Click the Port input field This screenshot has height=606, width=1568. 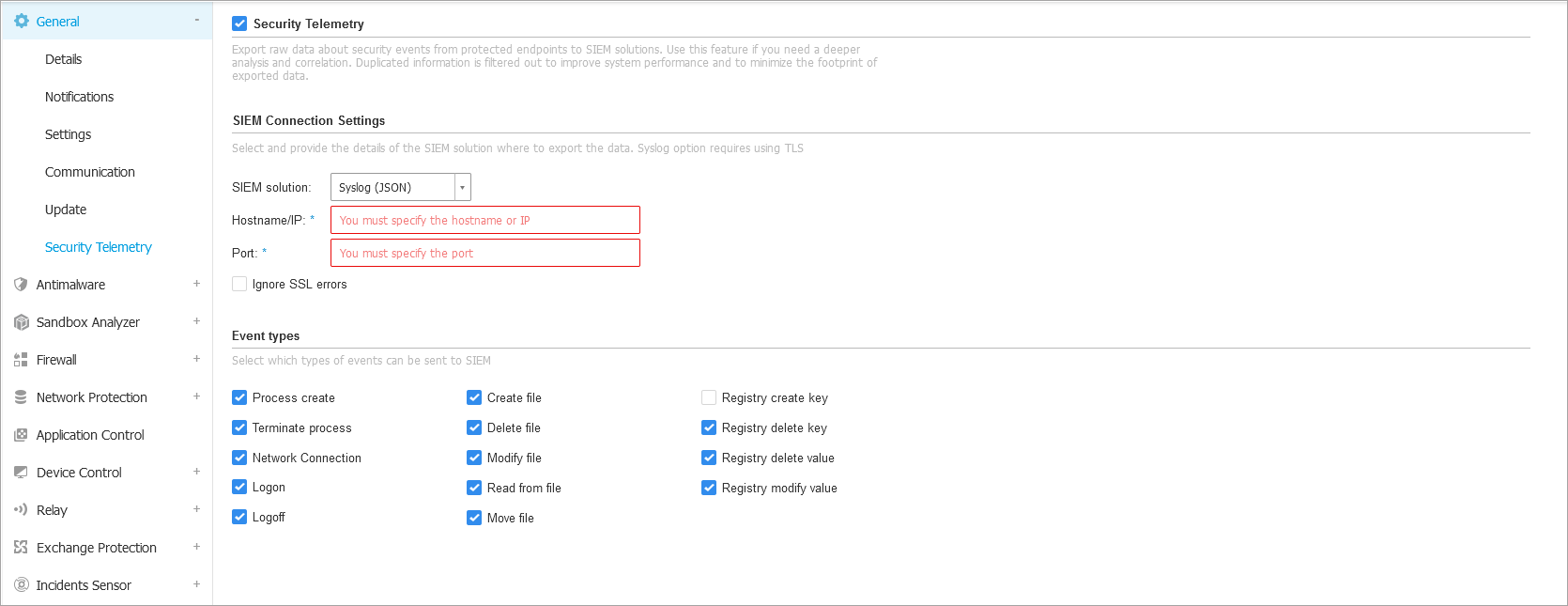[x=484, y=253]
